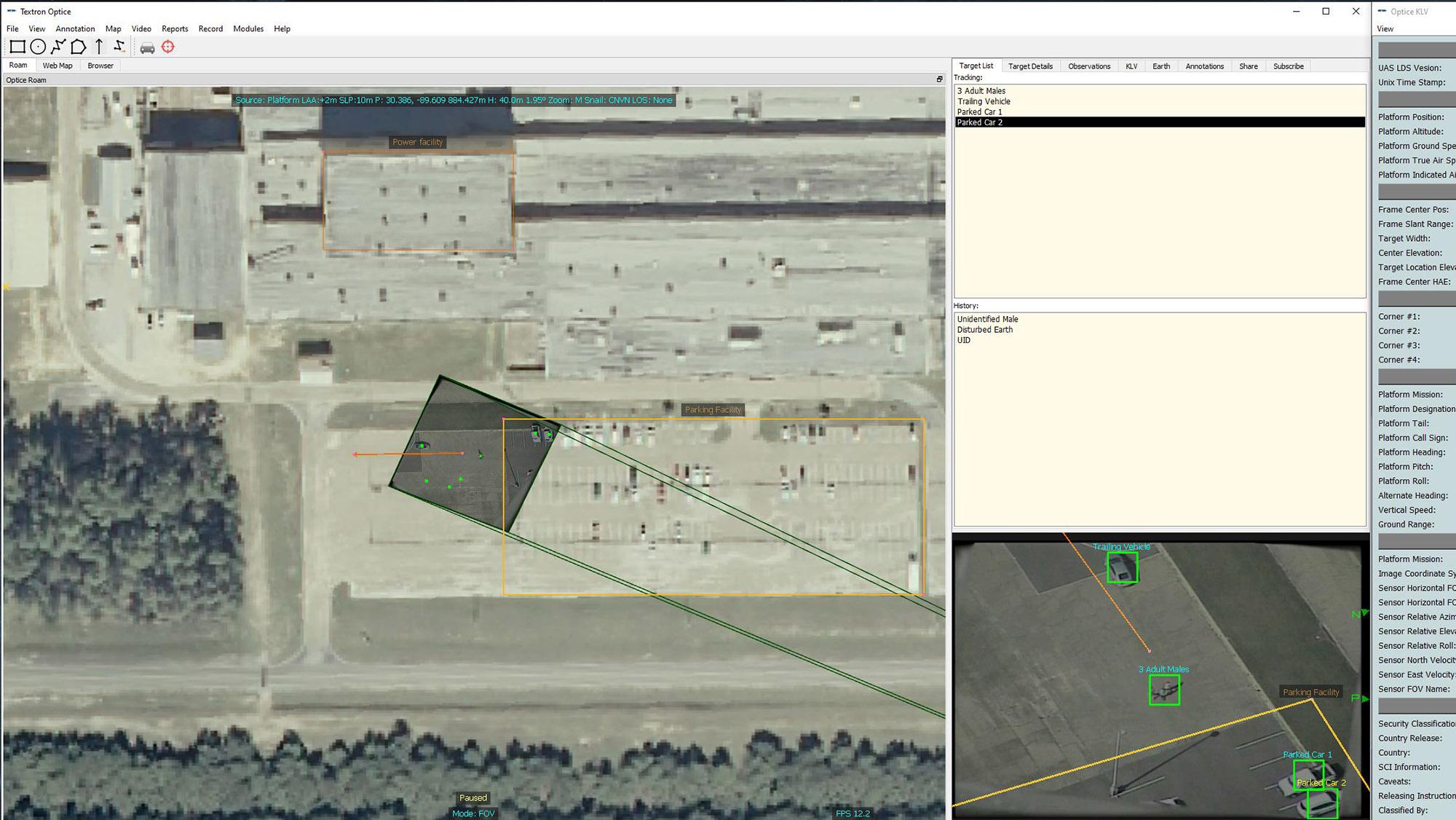Select the polyline annotation tool
The image size is (1456, 820).
(58, 47)
